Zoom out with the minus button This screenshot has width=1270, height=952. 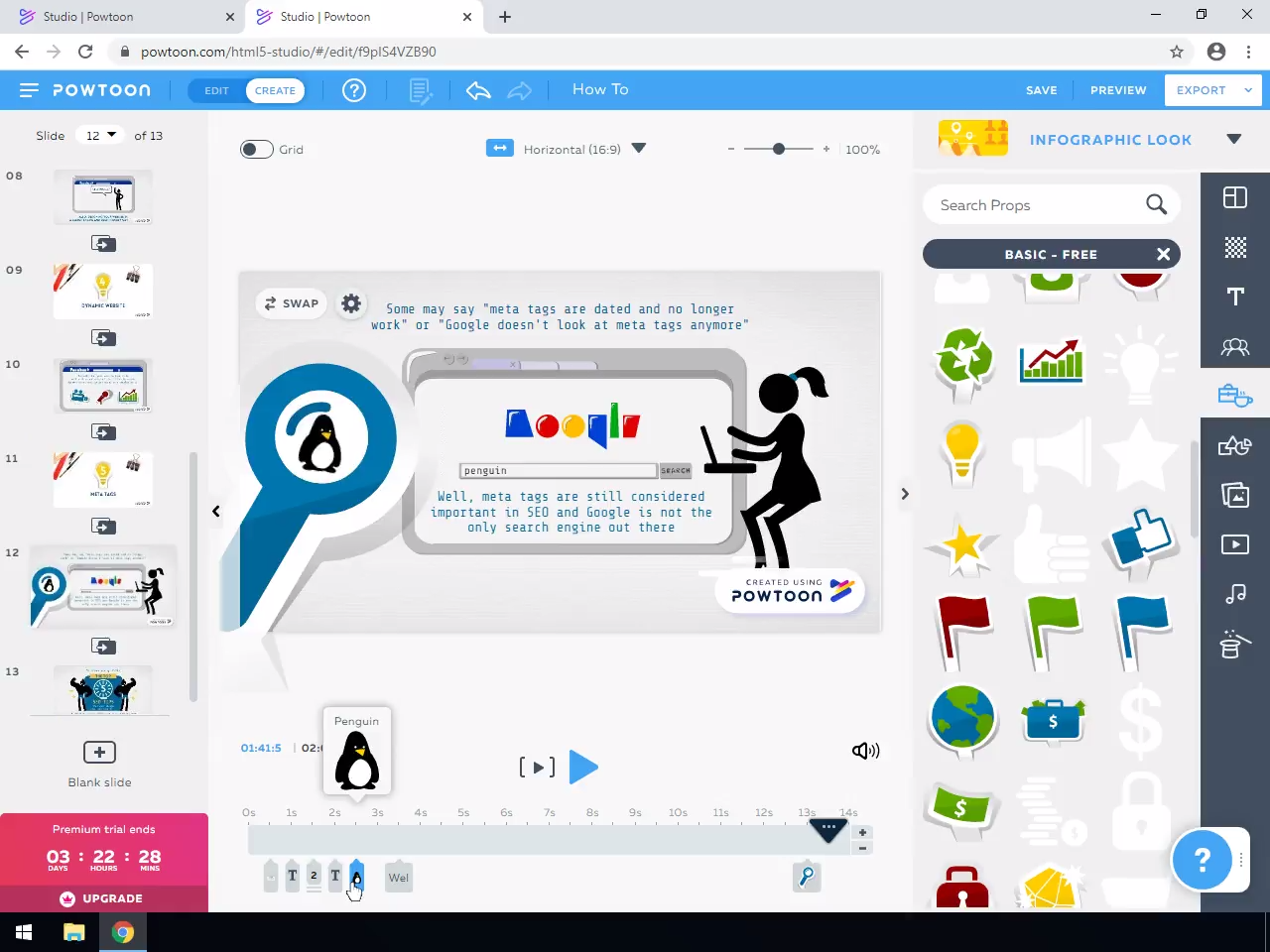click(x=731, y=149)
